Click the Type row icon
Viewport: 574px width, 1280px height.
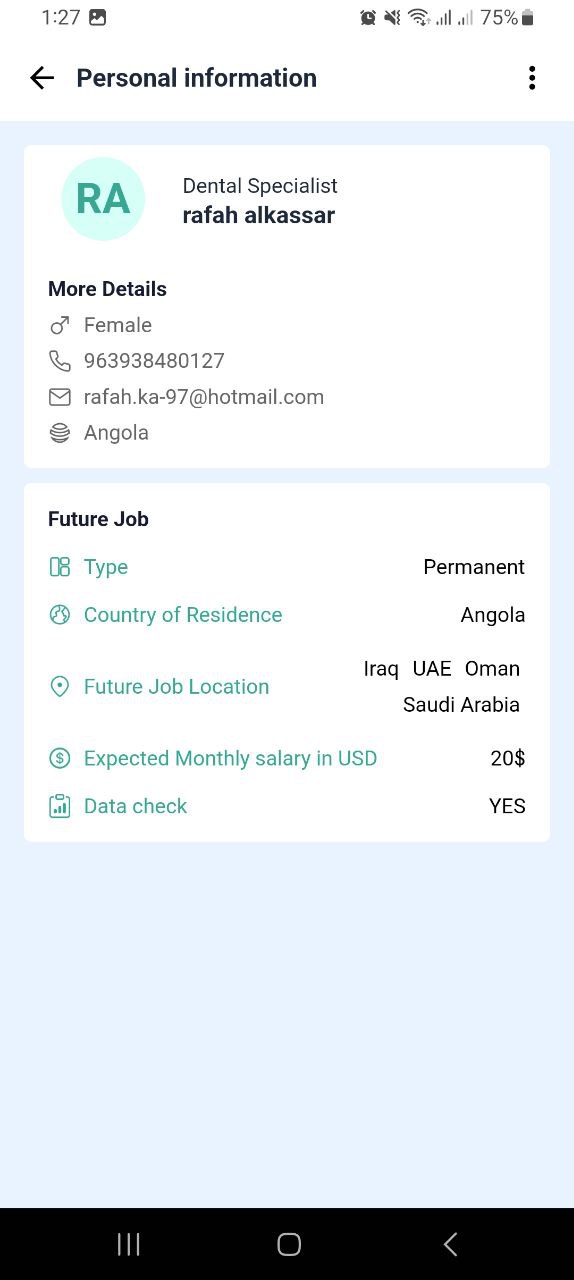click(60, 567)
